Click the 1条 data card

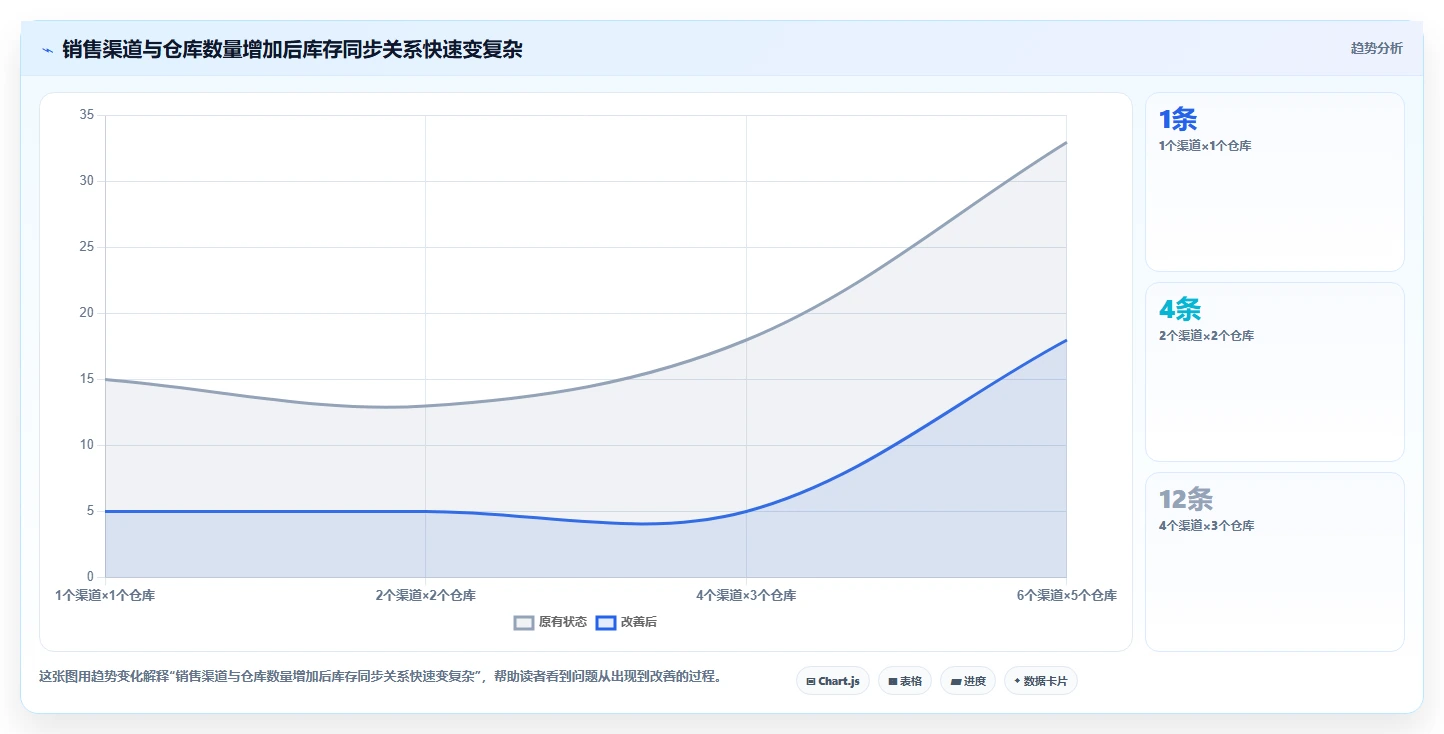[x=1275, y=182]
